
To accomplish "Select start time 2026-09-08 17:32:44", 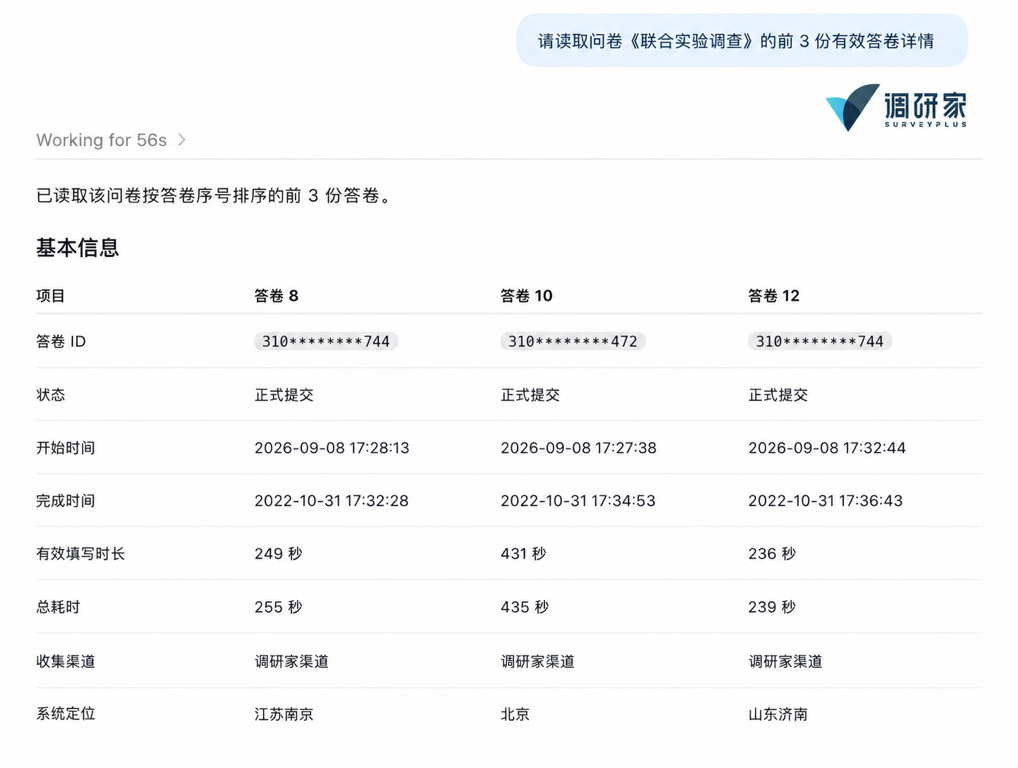I will point(827,448).
